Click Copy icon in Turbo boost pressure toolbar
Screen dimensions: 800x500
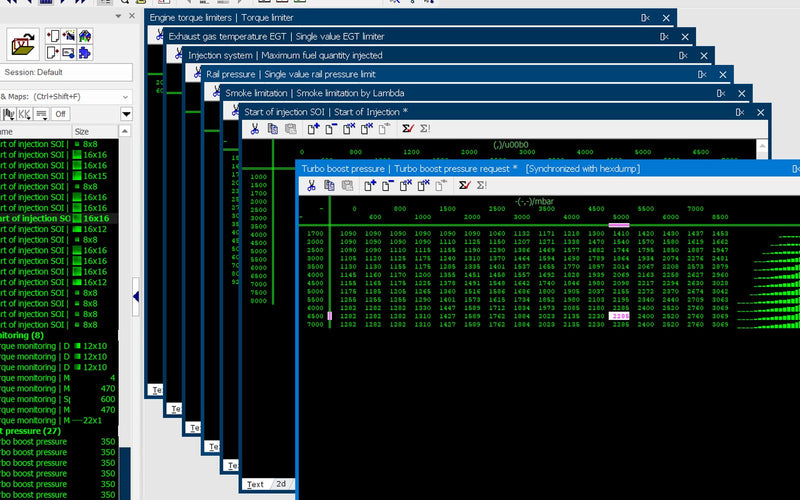pyautogui.click(x=330, y=186)
